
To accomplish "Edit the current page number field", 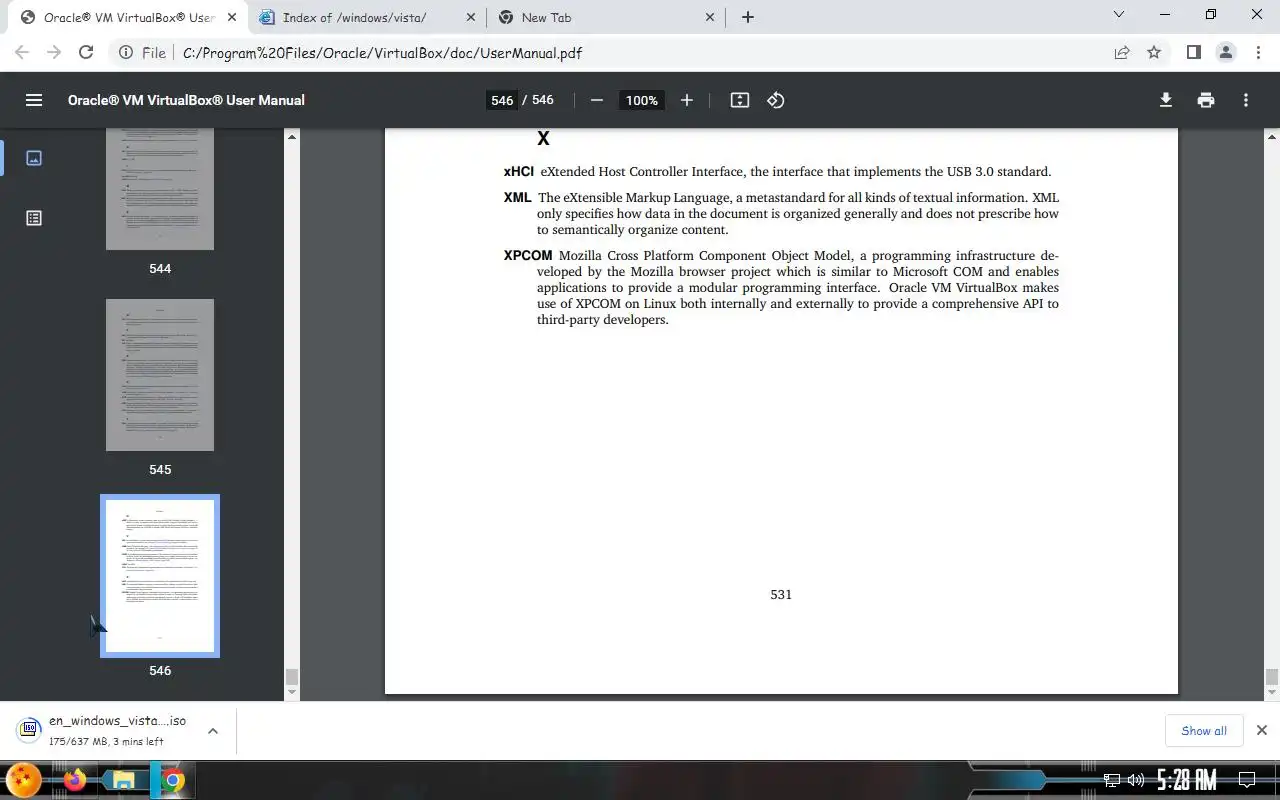I will point(502,100).
